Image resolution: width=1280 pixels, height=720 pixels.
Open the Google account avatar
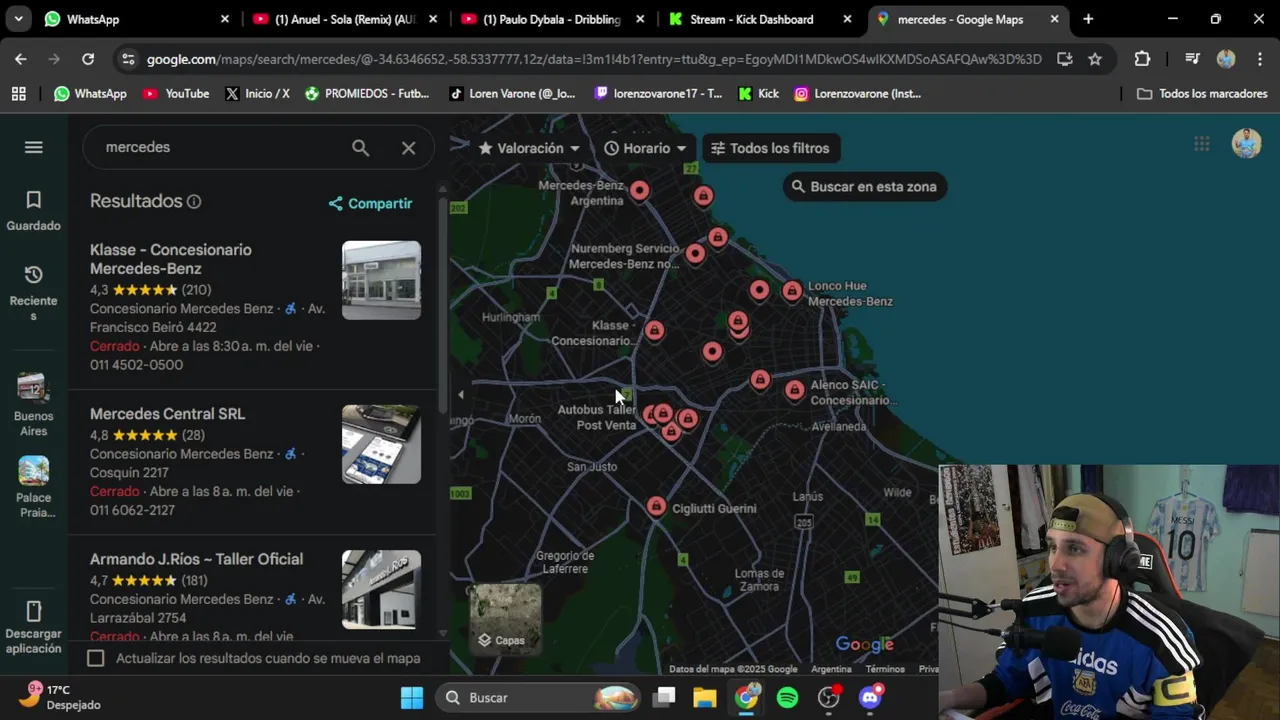pos(1246,143)
